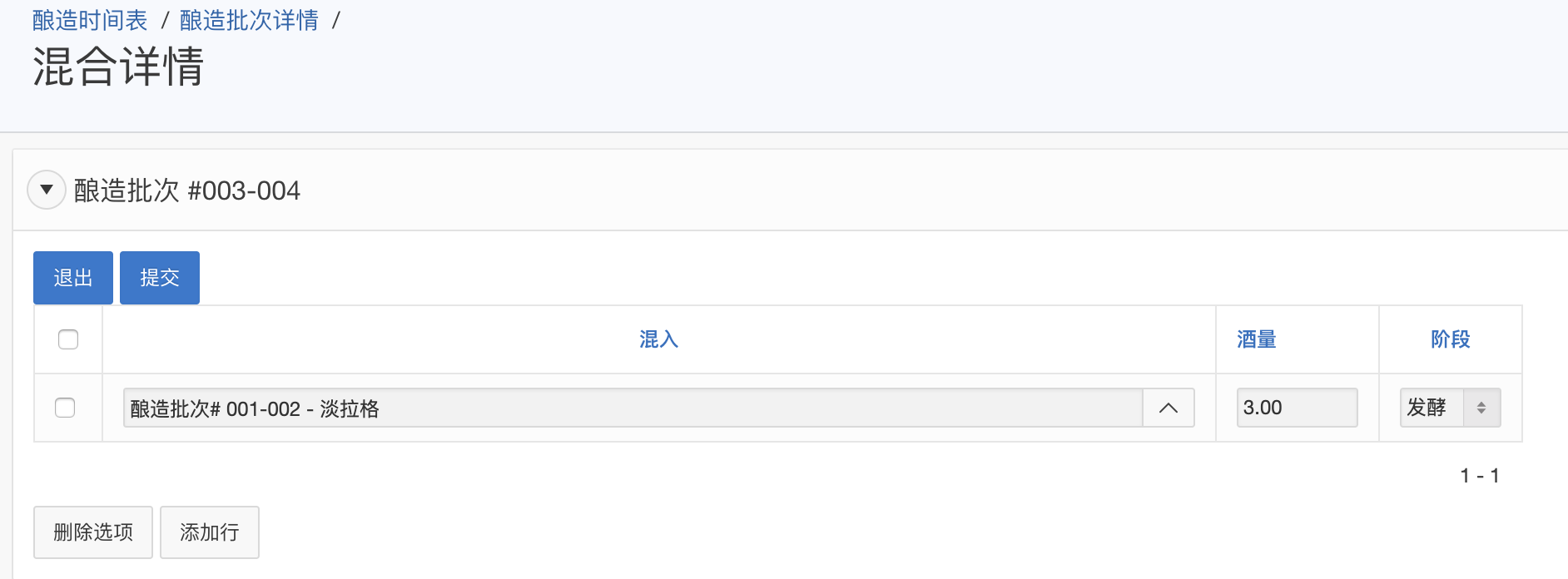The height and width of the screenshot is (579, 1568).
Task: Check the 淡拉格 row checkbox
Action: [x=65, y=408]
